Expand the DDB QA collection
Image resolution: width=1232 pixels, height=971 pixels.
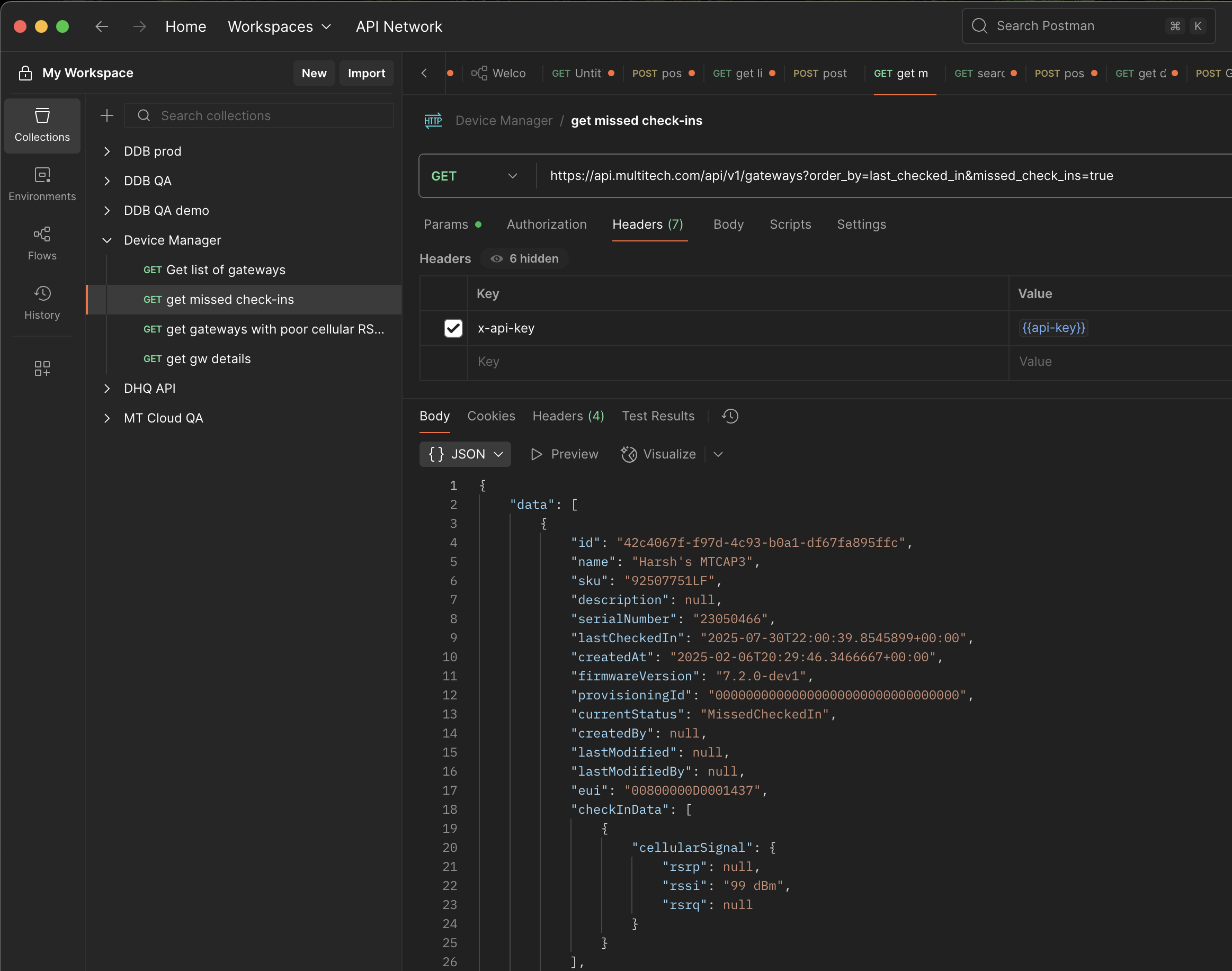pyautogui.click(x=107, y=181)
